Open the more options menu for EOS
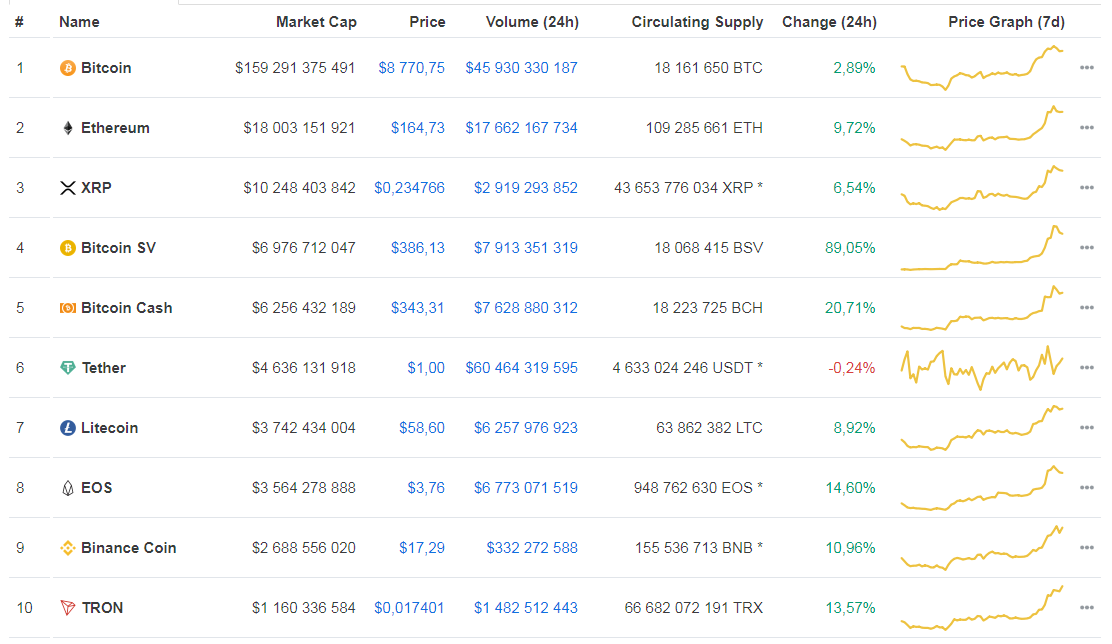This screenshot has width=1112, height=644. pyautogui.click(x=1086, y=488)
